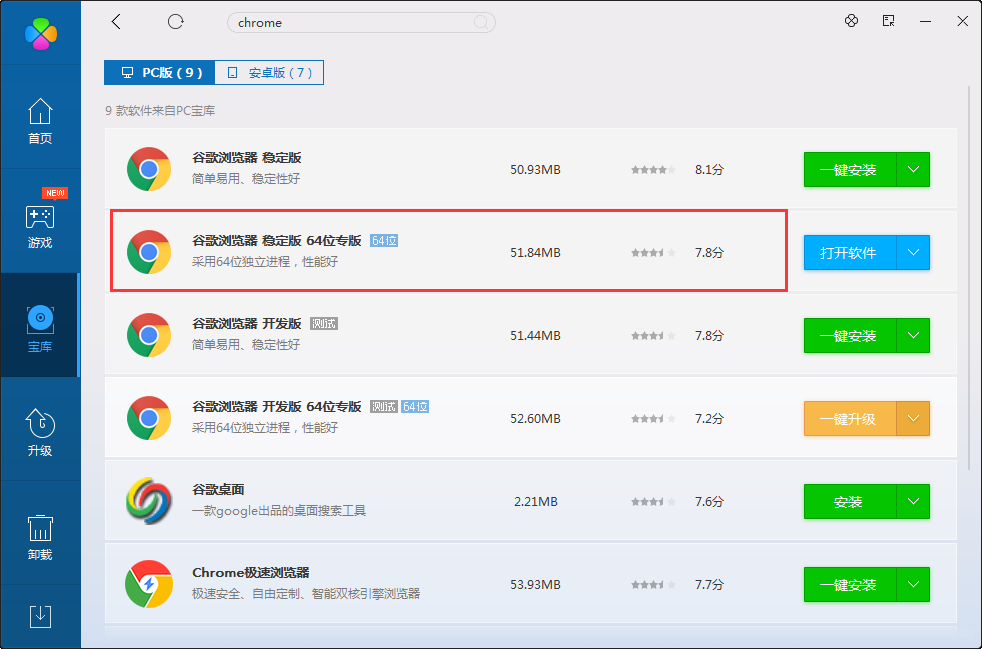Expand install options for 谷歌桌面

tap(913, 502)
